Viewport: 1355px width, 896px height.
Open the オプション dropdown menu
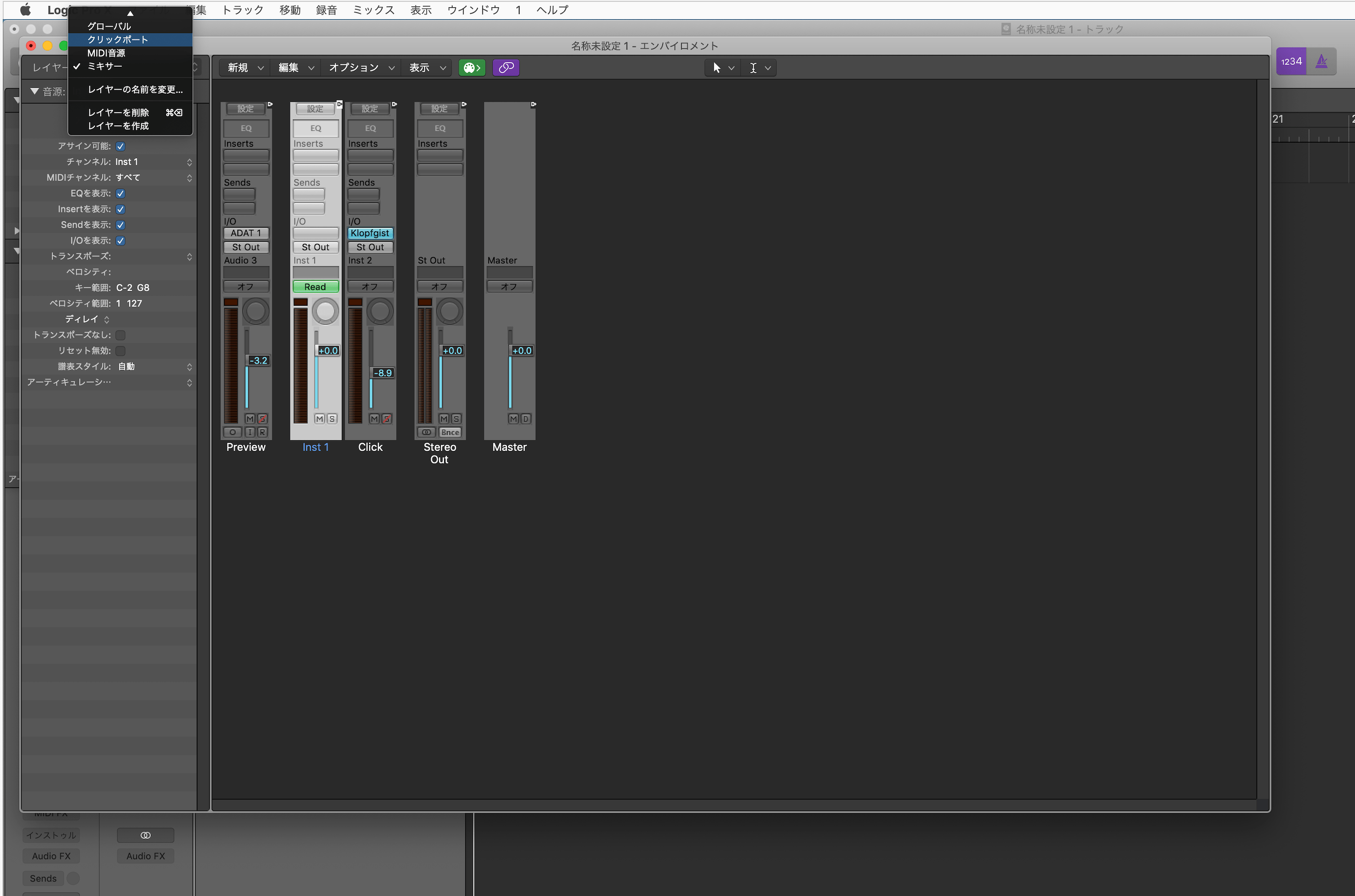(362, 68)
